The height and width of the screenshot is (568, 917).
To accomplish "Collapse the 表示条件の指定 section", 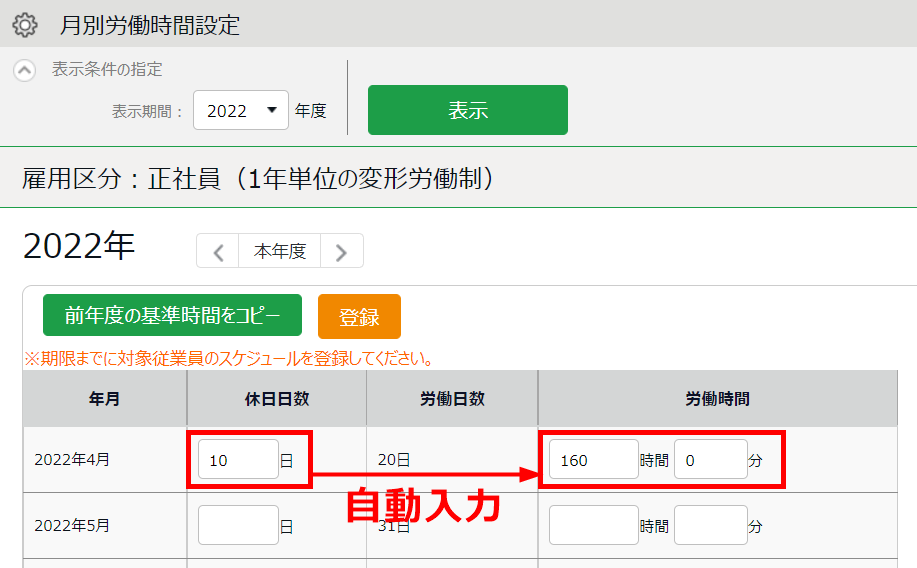I will coord(25,70).
